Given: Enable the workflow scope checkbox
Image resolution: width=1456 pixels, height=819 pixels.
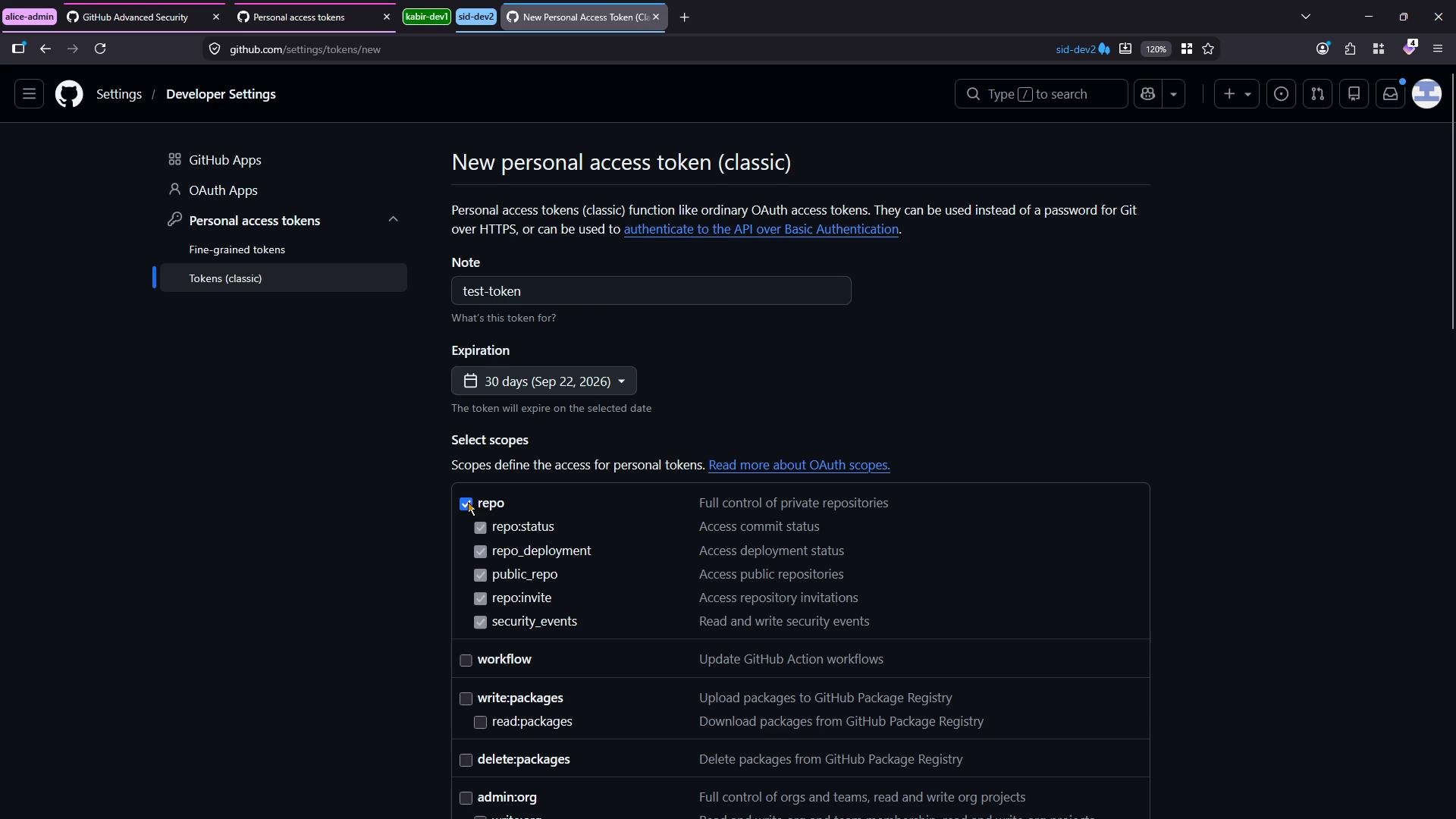Looking at the screenshot, I should pos(466,661).
